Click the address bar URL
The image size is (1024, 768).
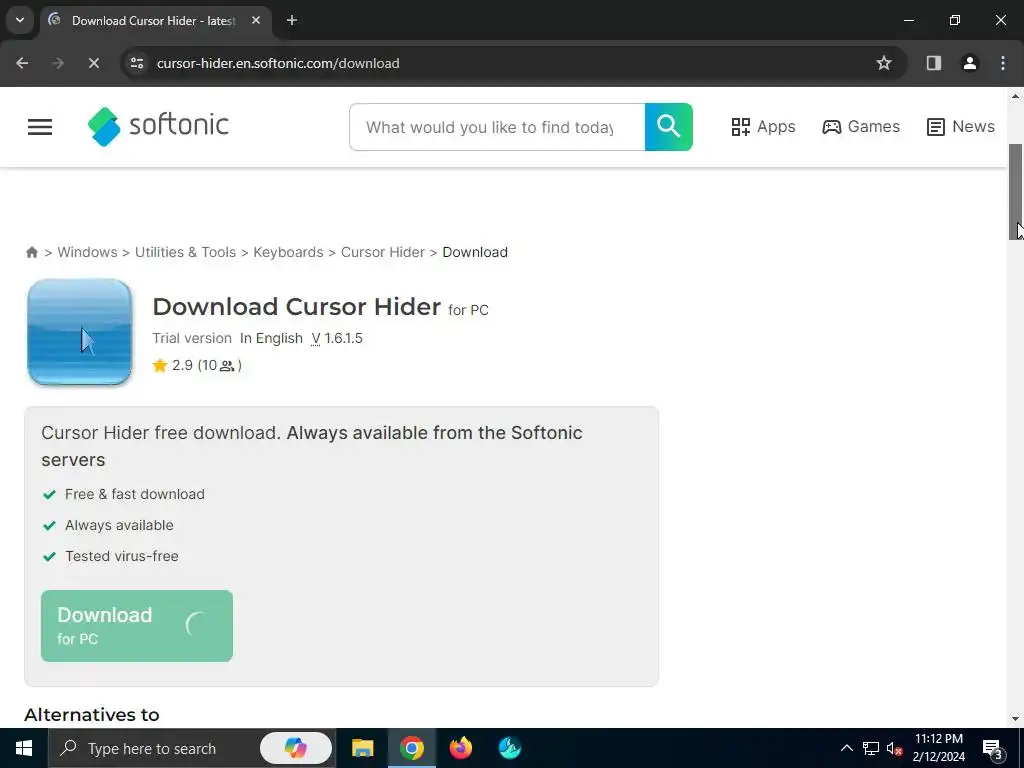278,63
